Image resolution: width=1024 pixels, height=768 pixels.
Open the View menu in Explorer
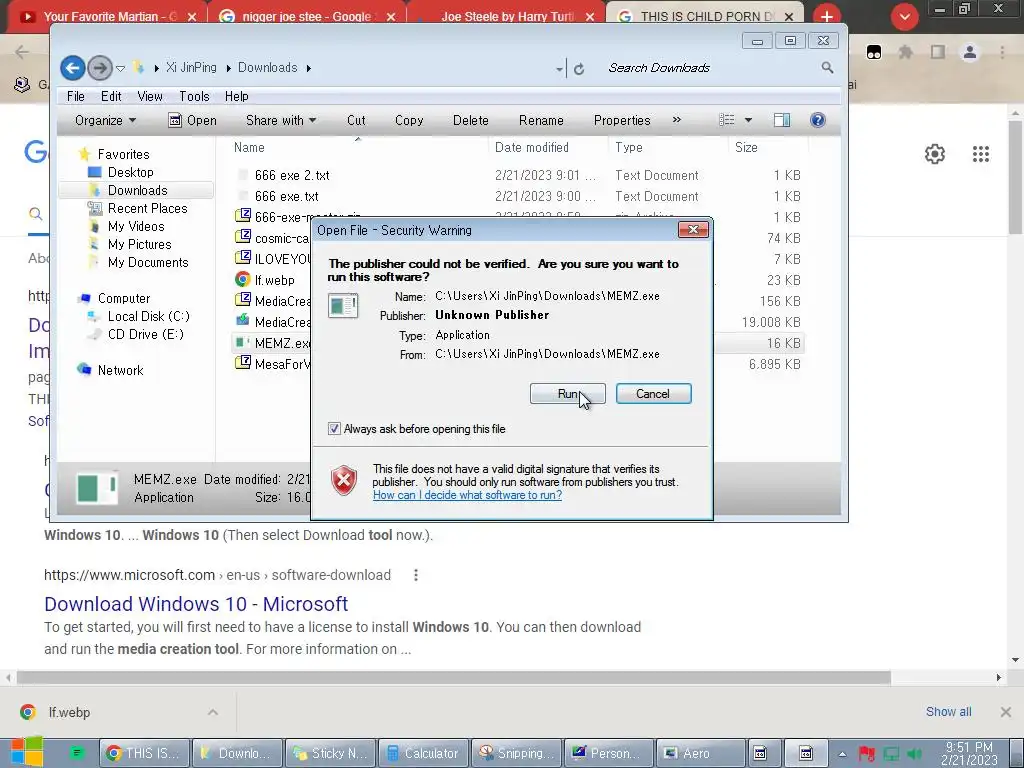click(150, 96)
